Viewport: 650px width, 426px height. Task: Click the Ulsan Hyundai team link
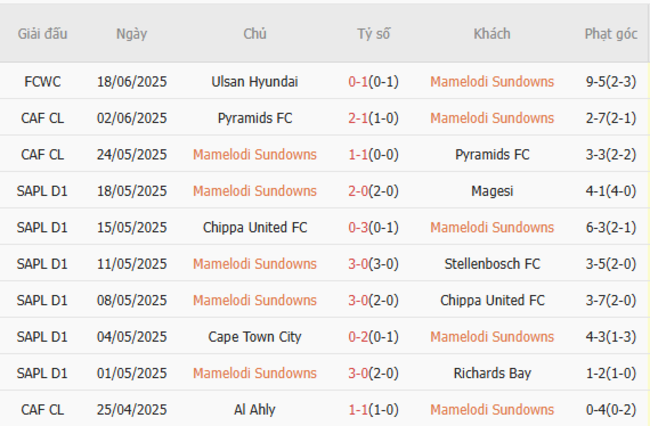point(254,82)
